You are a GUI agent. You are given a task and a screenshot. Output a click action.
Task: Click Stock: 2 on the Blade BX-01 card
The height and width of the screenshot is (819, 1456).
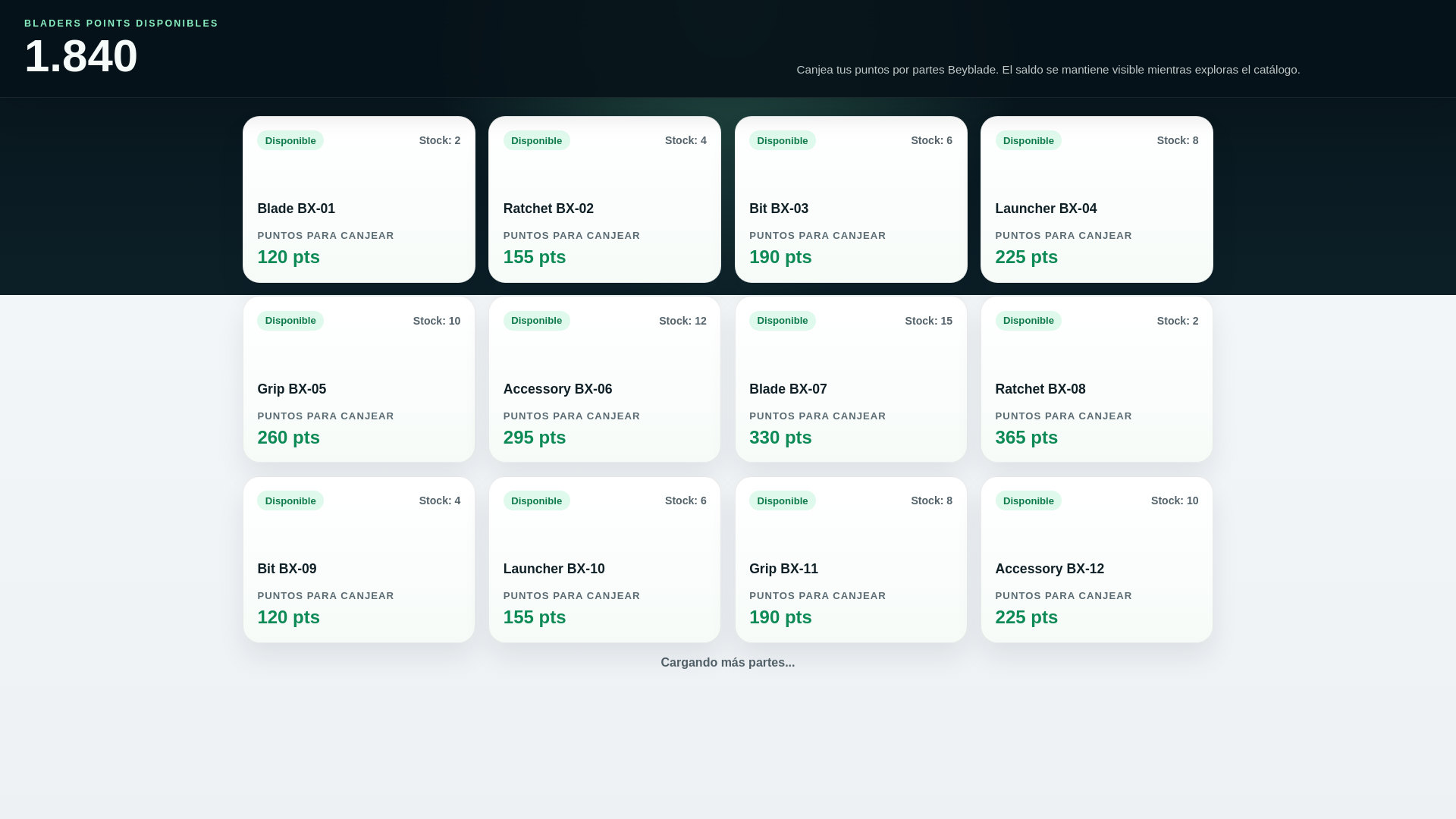pos(440,140)
